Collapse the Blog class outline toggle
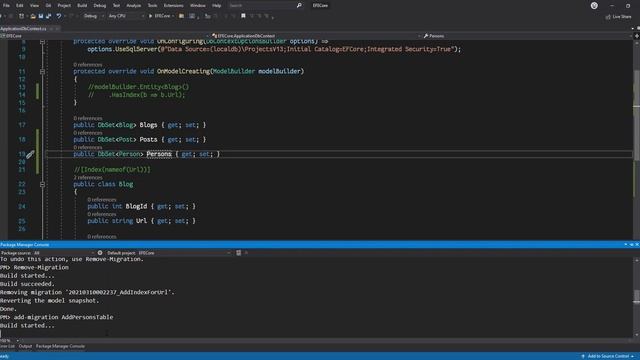 coord(42,184)
